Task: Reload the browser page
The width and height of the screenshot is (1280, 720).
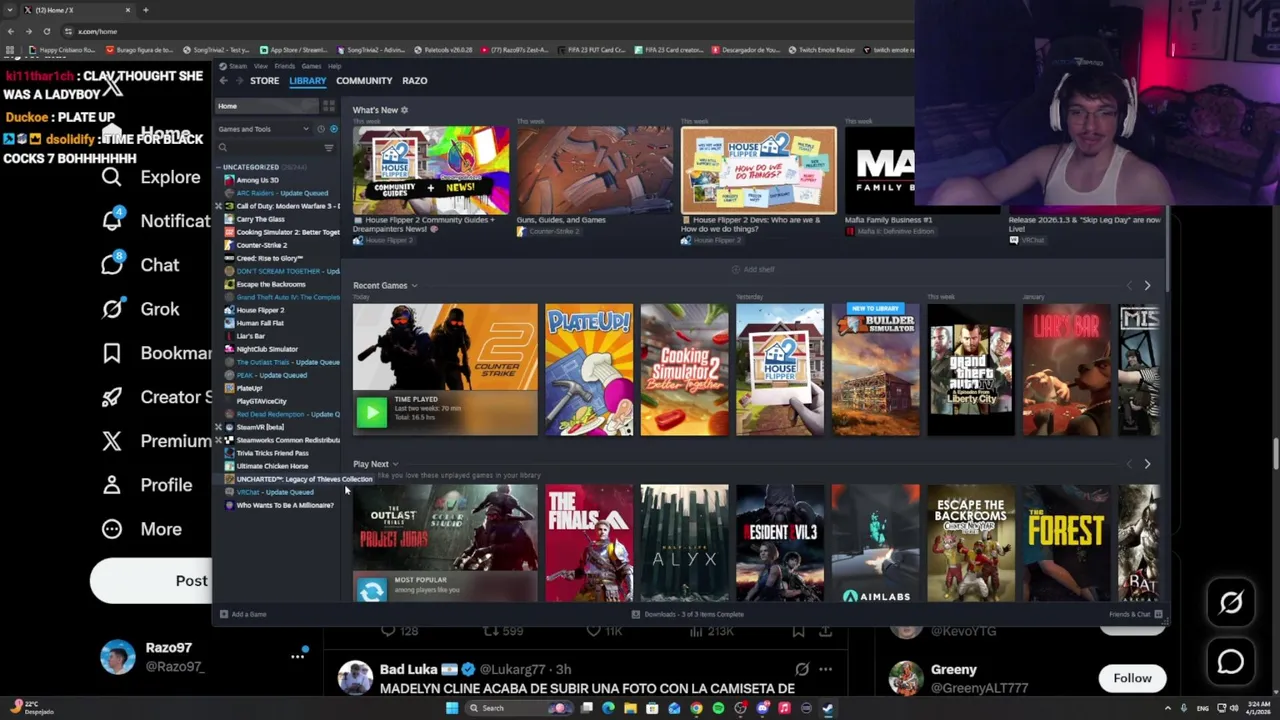Action: click(46, 31)
